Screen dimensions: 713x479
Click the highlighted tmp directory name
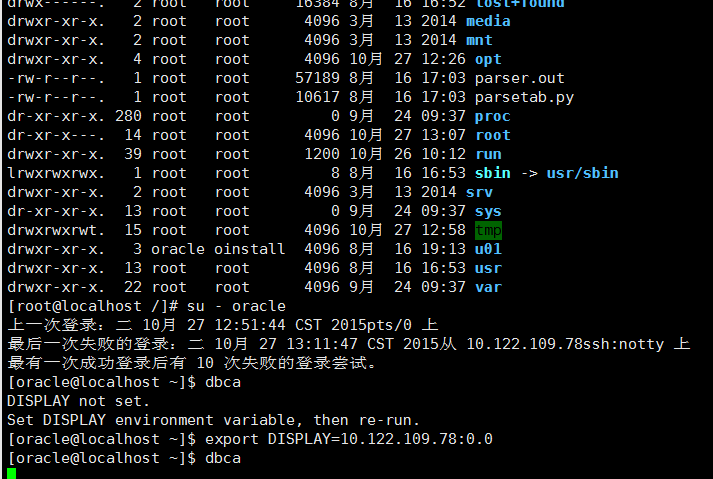pyautogui.click(x=488, y=230)
